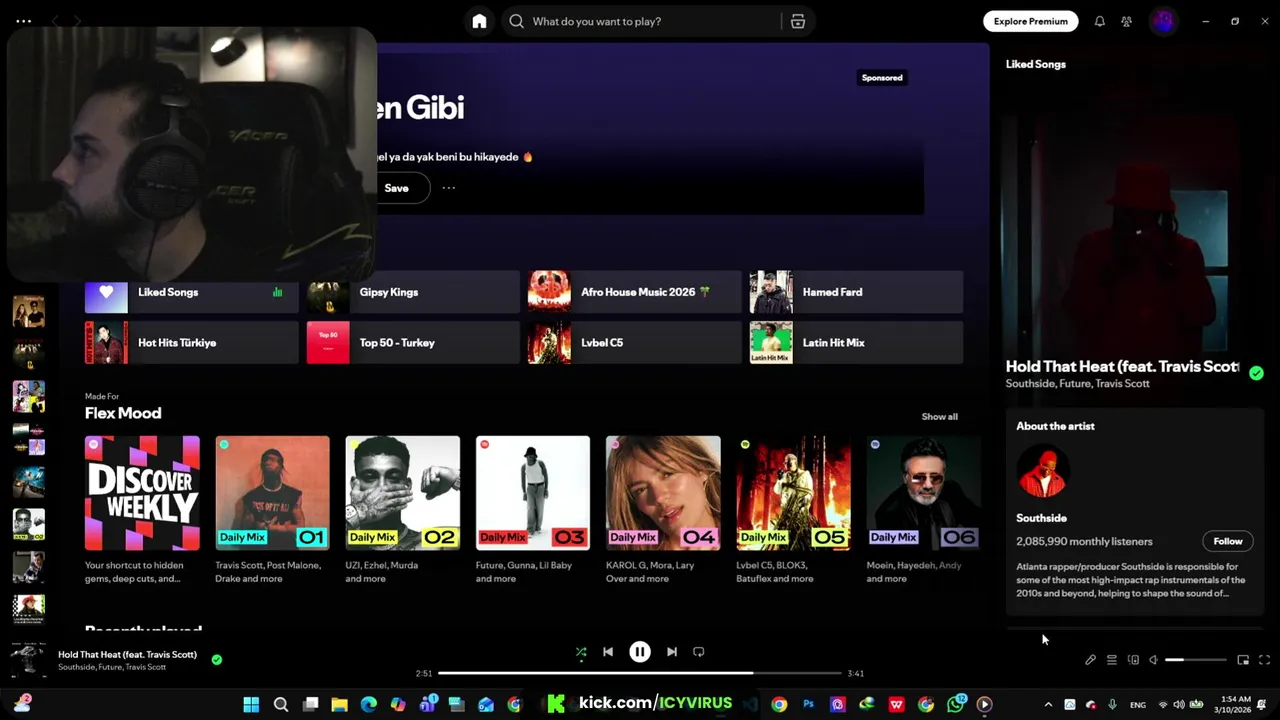Open Liked Songs header in right panel

click(1036, 64)
